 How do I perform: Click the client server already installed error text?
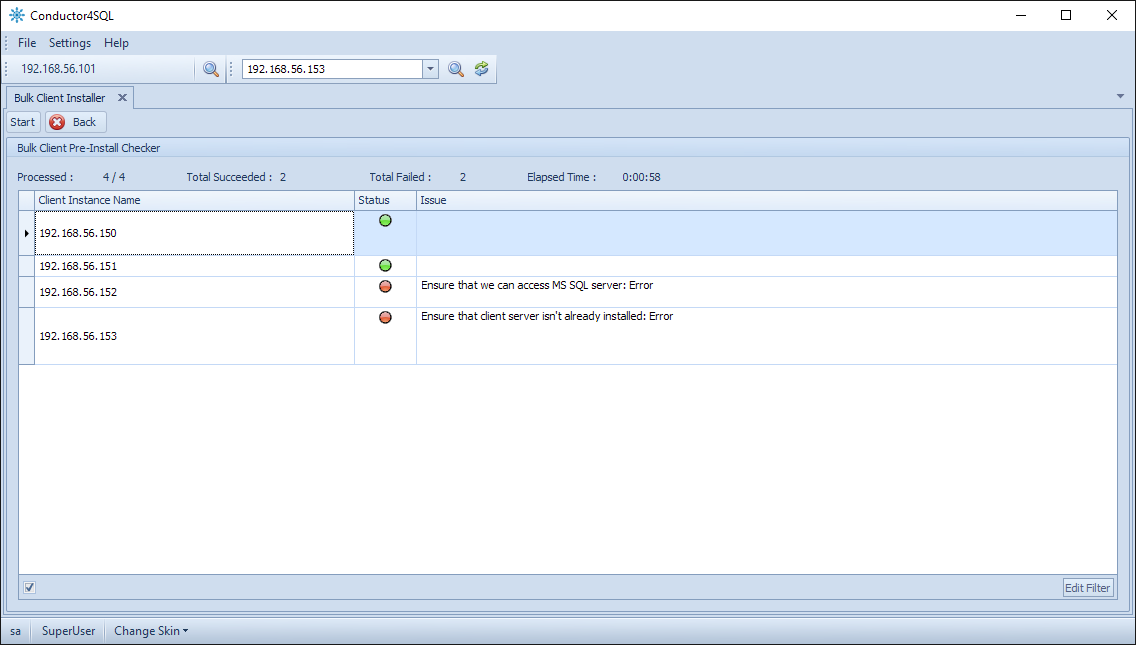[547, 317]
